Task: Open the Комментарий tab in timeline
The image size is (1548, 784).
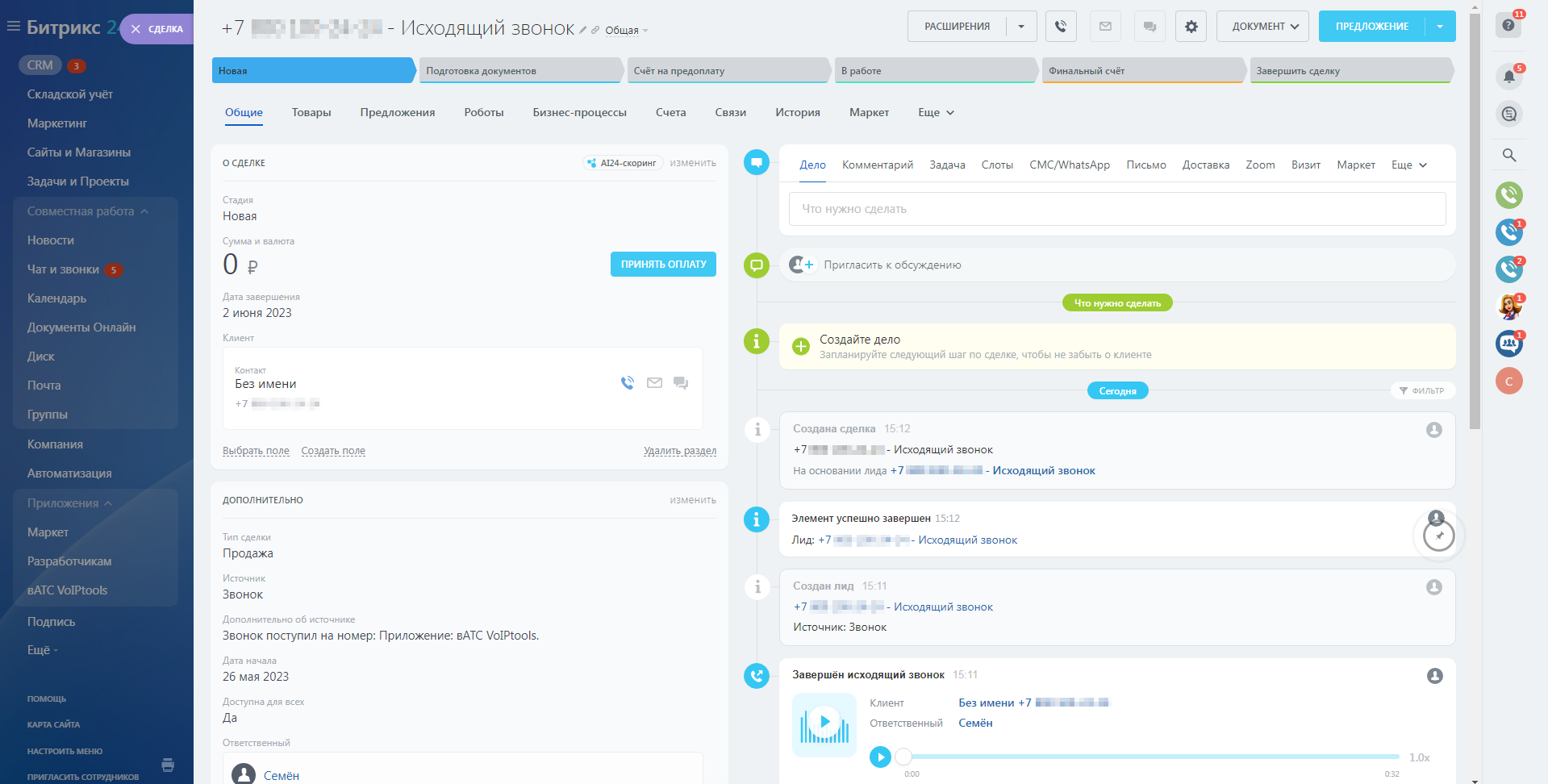Action: click(x=877, y=165)
